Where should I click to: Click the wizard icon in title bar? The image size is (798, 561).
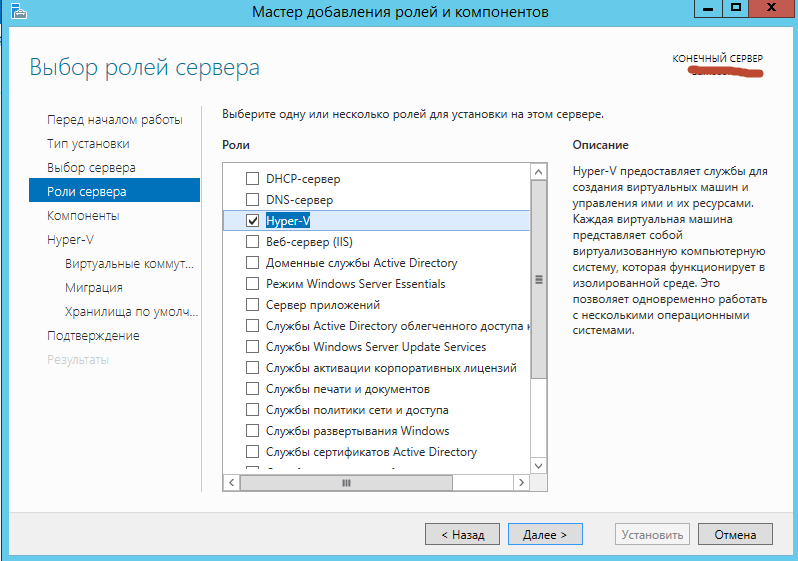[18, 11]
